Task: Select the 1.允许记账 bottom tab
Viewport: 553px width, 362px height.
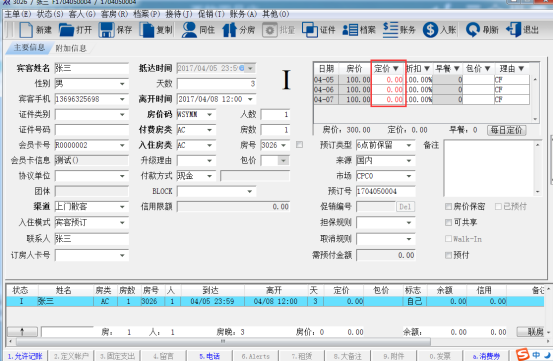Action: 25,356
